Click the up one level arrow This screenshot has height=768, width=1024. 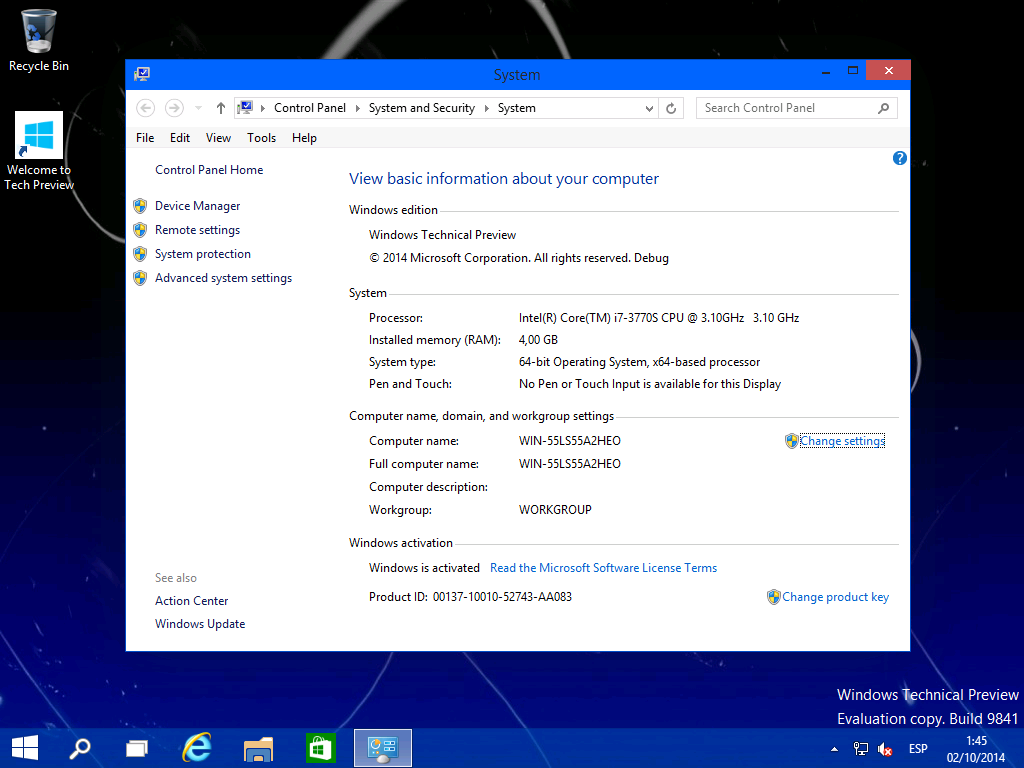pos(220,107)
